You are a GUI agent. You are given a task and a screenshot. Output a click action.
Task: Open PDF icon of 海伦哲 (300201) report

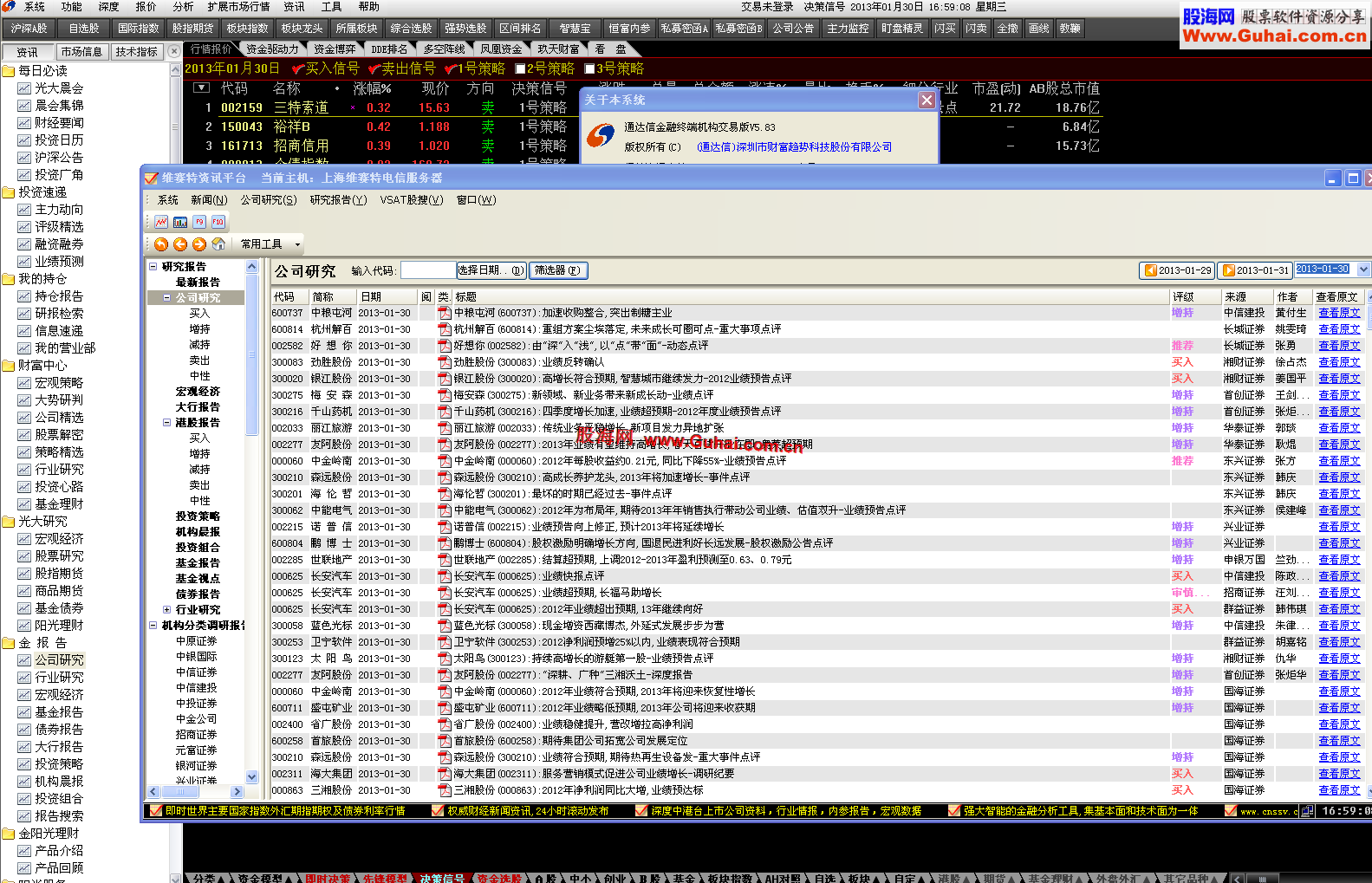point(445,494)
